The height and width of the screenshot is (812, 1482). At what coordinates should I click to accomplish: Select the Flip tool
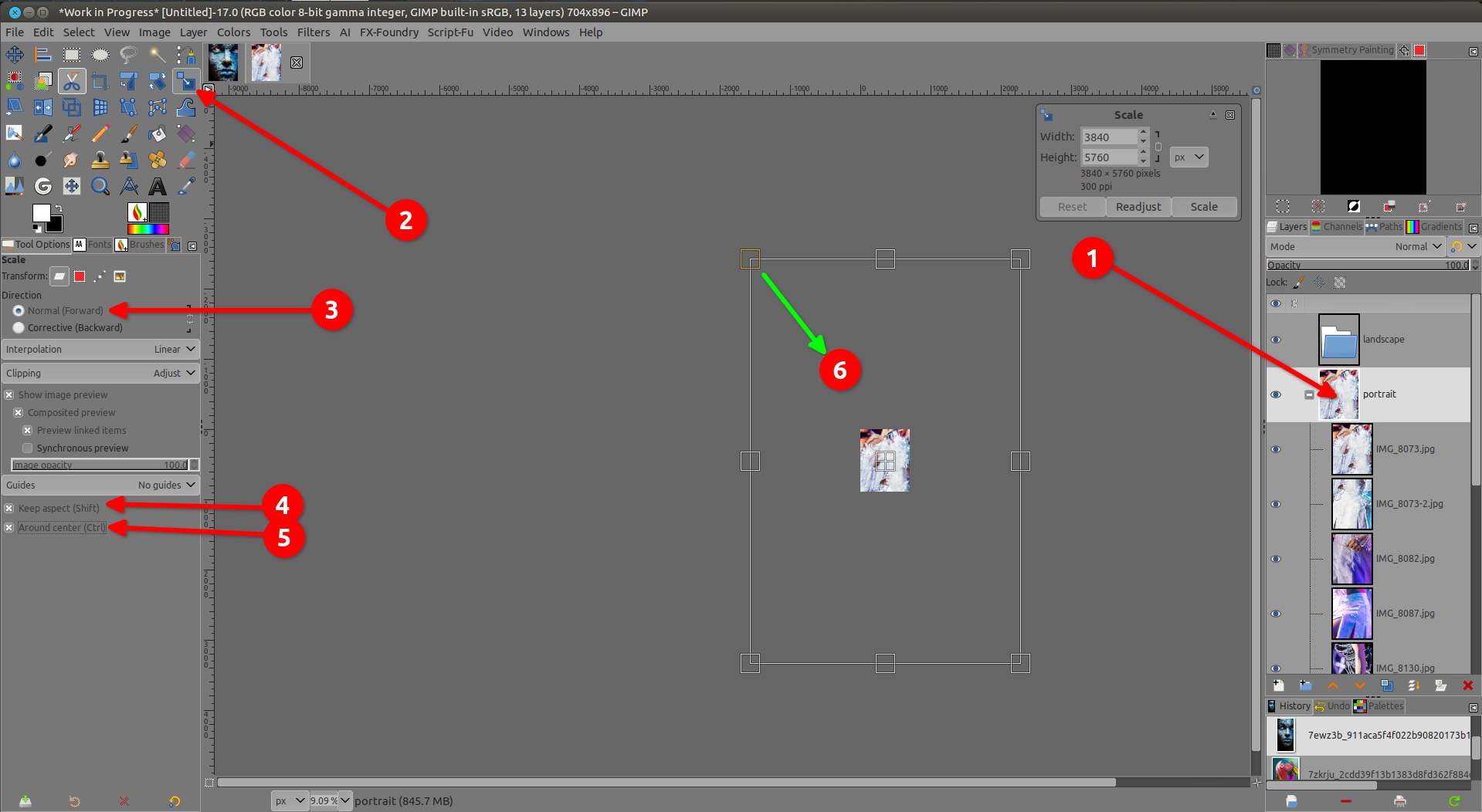[x=43, y=107]
